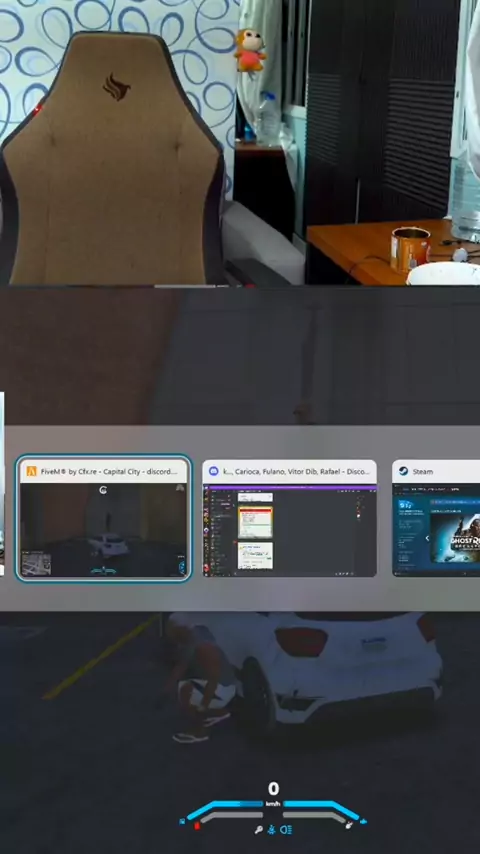Viewport: 480px width, 854px height.
Task: Click the Steam logo icon in switcher
Action: 404,472
